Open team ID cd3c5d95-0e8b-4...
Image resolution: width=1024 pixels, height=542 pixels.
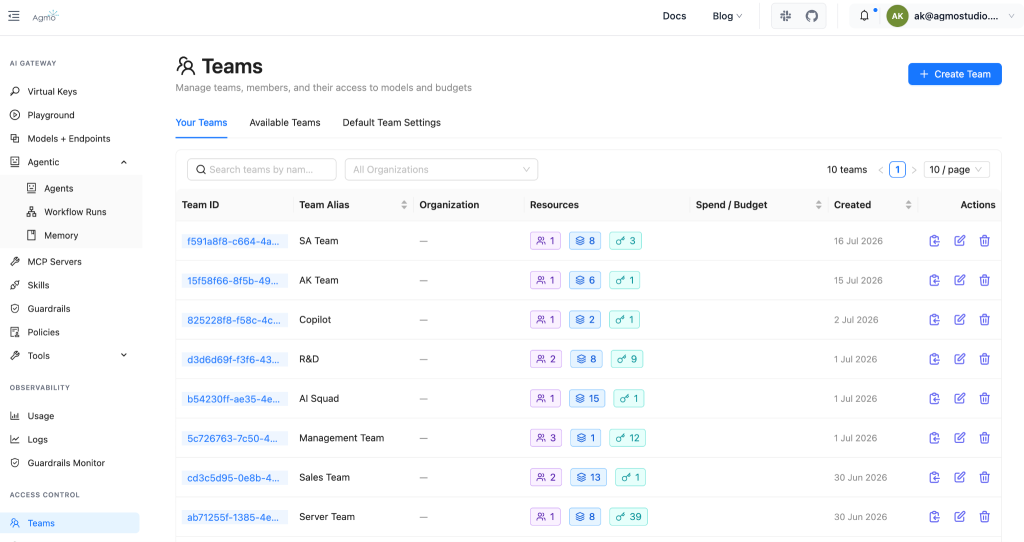pos(233,478)
